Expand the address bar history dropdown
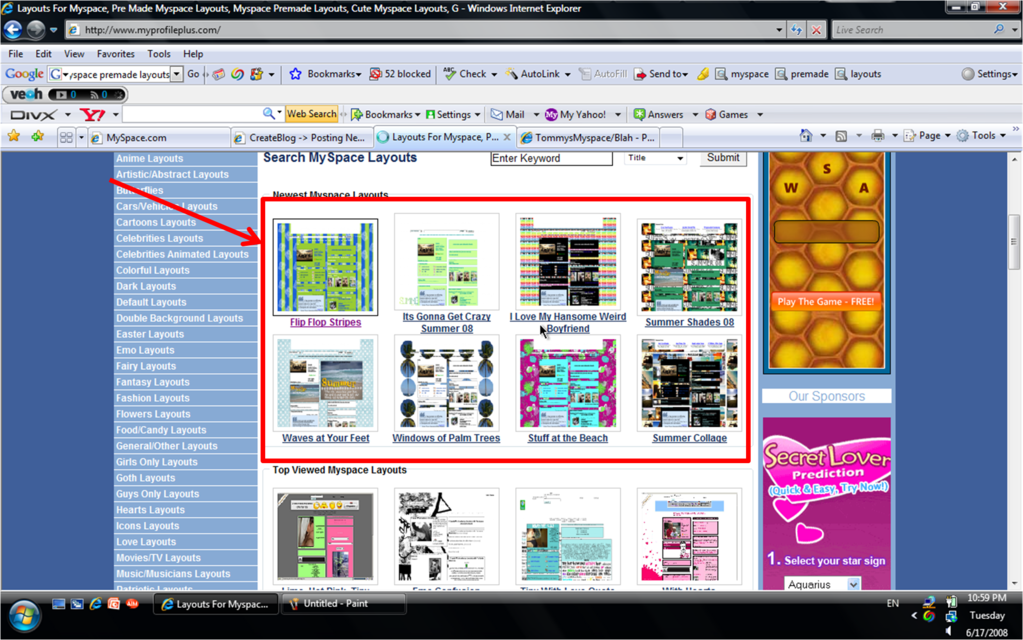The image size is (1023, 640). pyautogui.click(x=779, y=30)
